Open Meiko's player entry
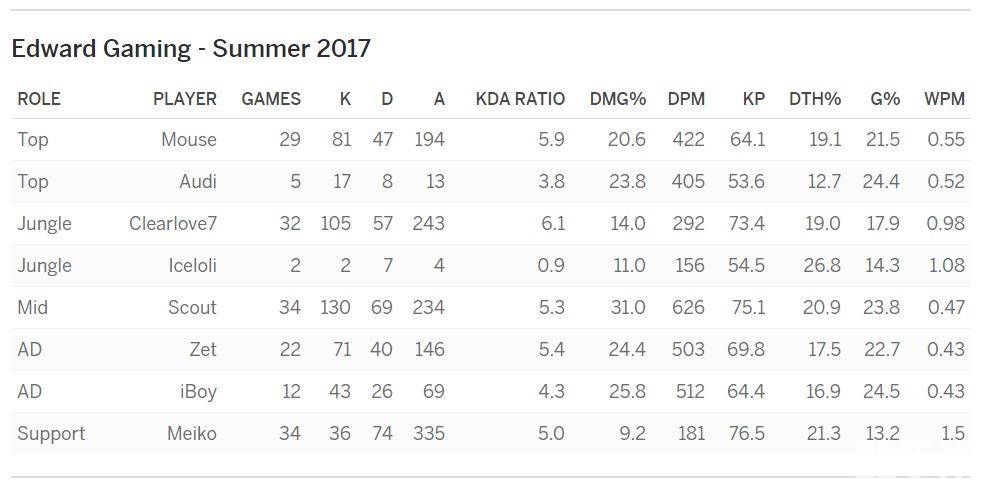Image resolution: width=988 pixels, height=489 pixels. pyautogui.click(x=192, y=434)
